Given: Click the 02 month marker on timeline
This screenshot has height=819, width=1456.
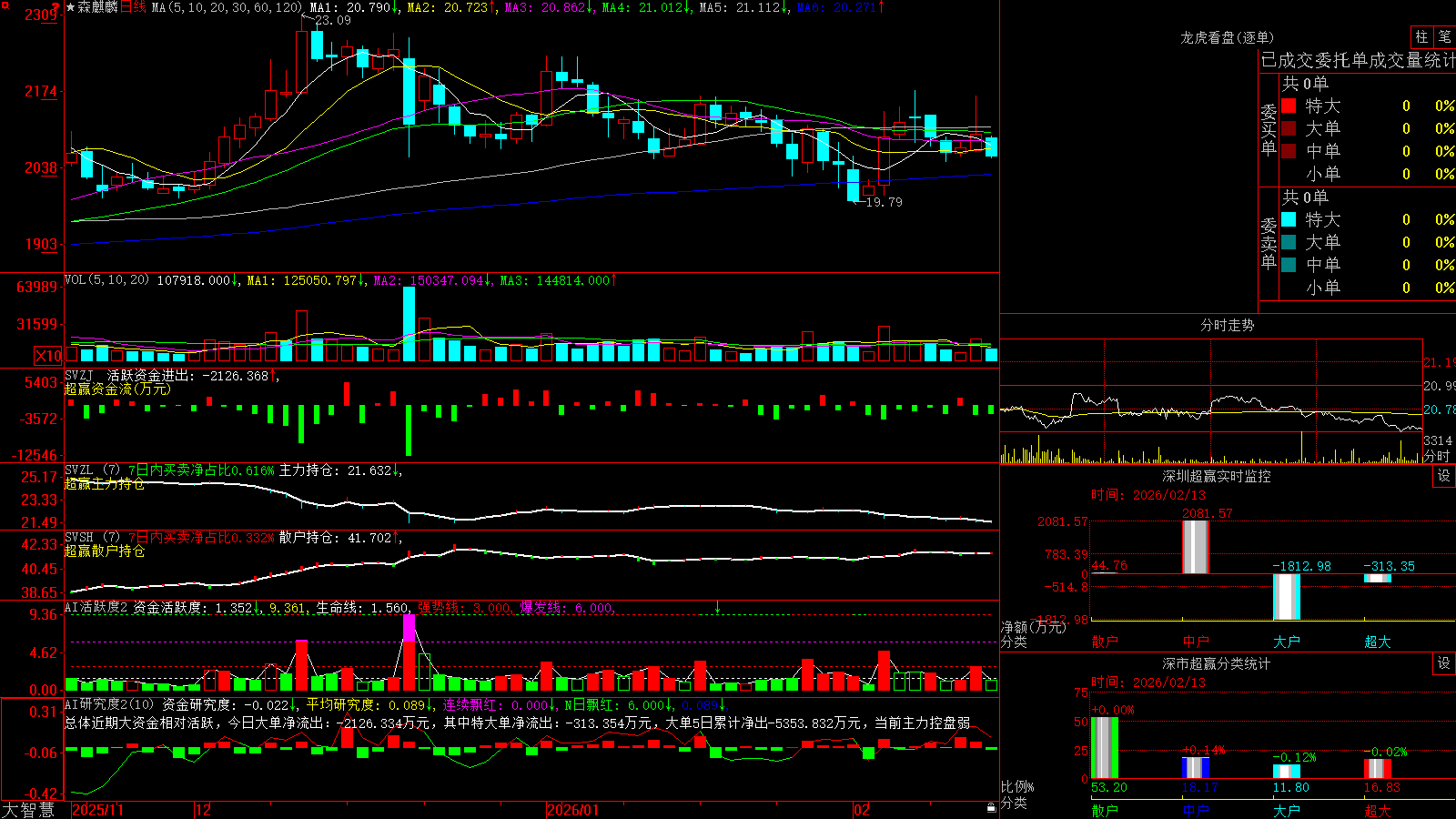Looking at the screenshot, I should click(862, 810).
